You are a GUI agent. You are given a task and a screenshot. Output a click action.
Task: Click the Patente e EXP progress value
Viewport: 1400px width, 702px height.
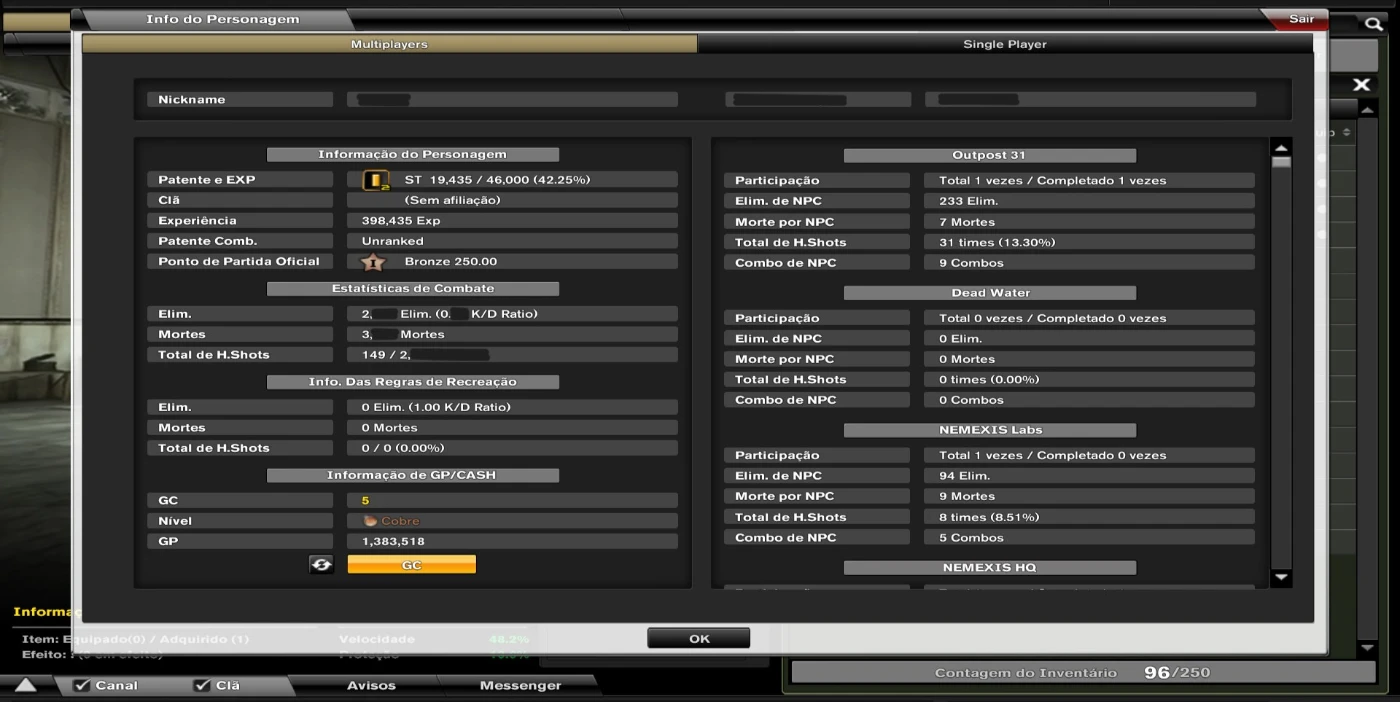click(512, 179)
